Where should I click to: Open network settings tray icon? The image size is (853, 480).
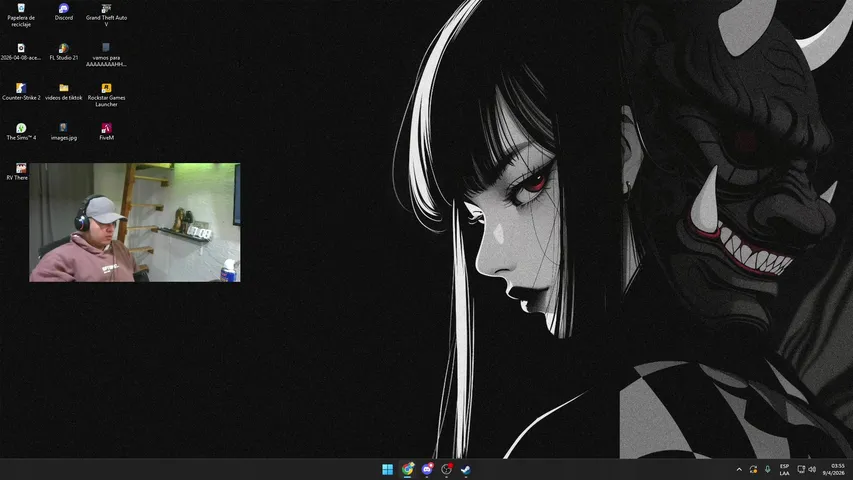coord(801,469)
